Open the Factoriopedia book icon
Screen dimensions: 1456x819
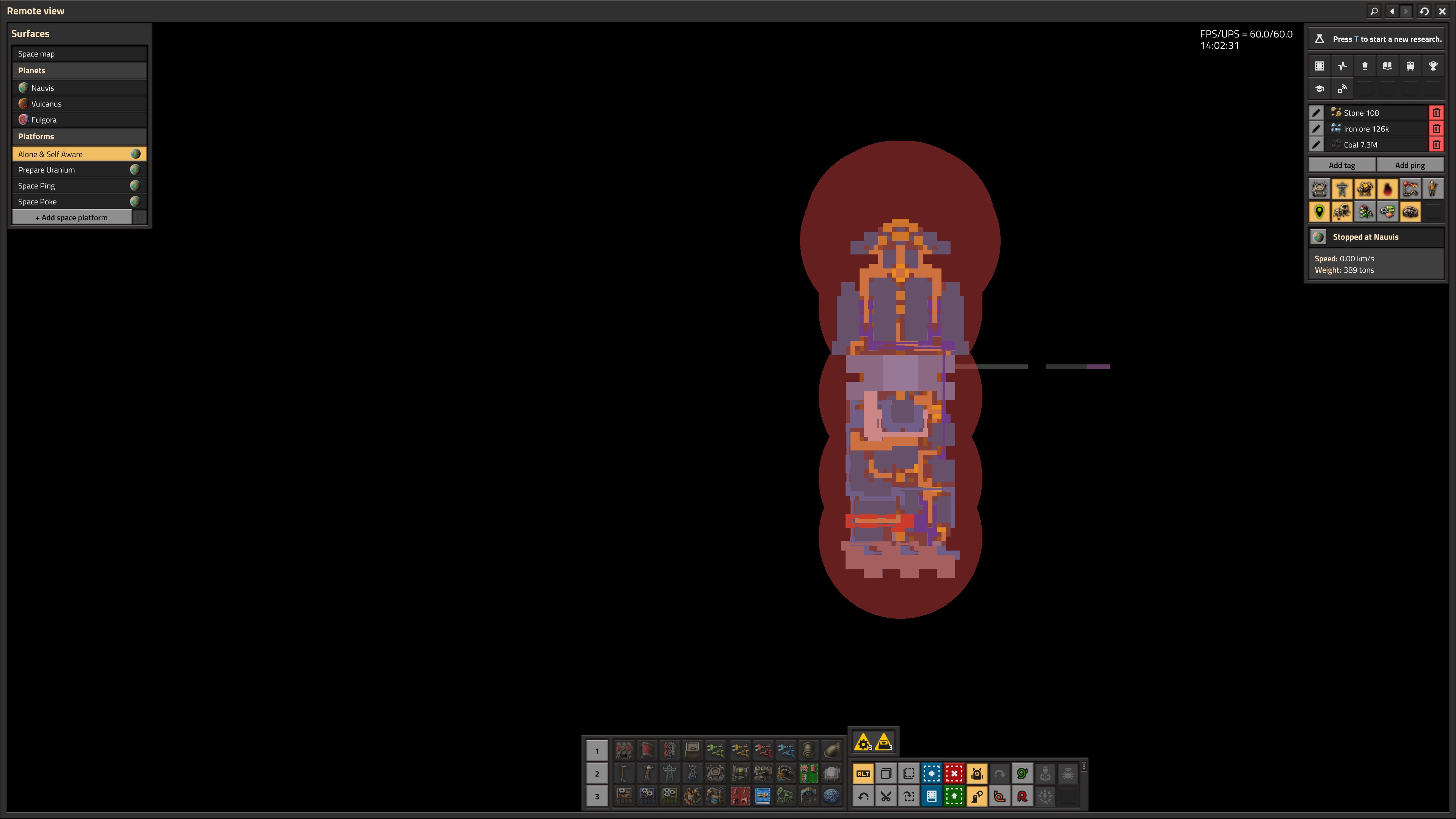(1387, 66)
